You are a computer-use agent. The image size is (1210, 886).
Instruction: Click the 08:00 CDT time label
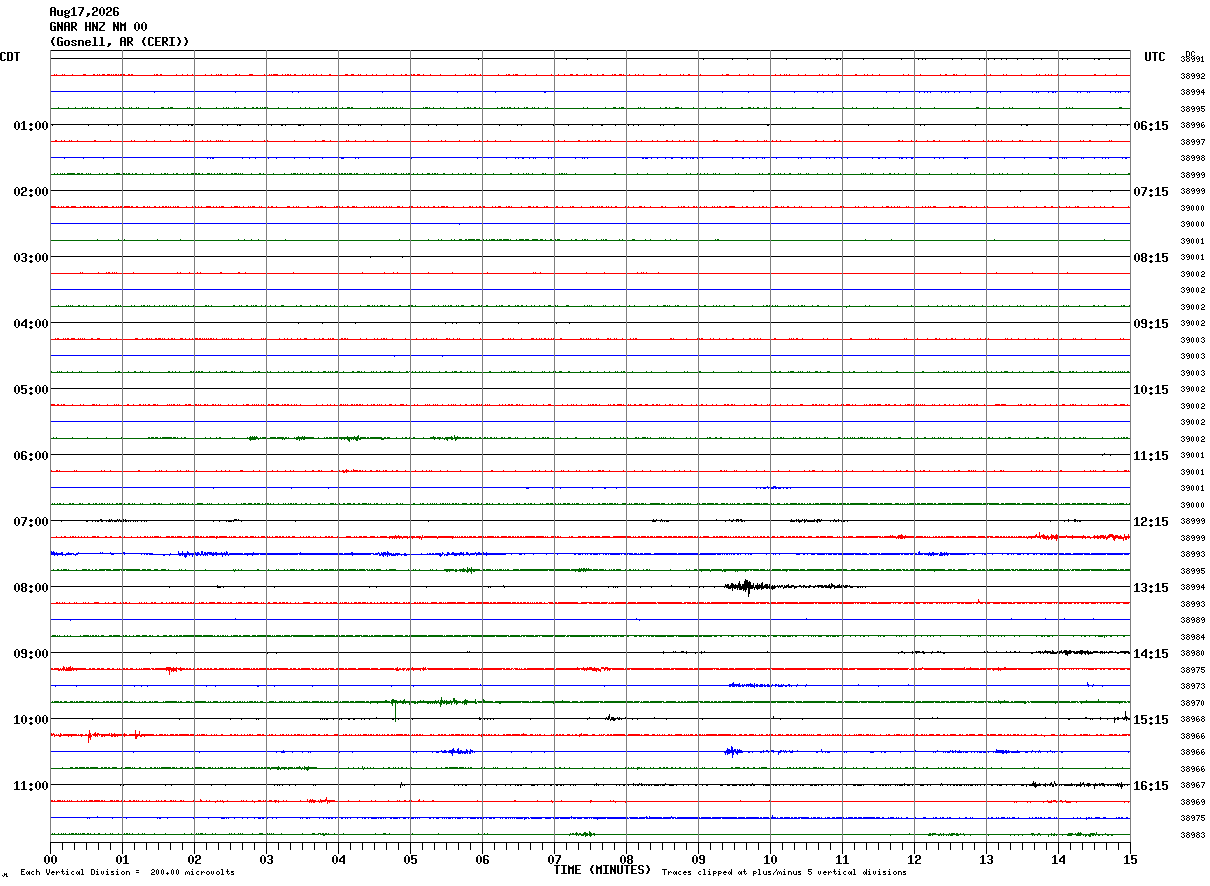click(x=30, y=587)
